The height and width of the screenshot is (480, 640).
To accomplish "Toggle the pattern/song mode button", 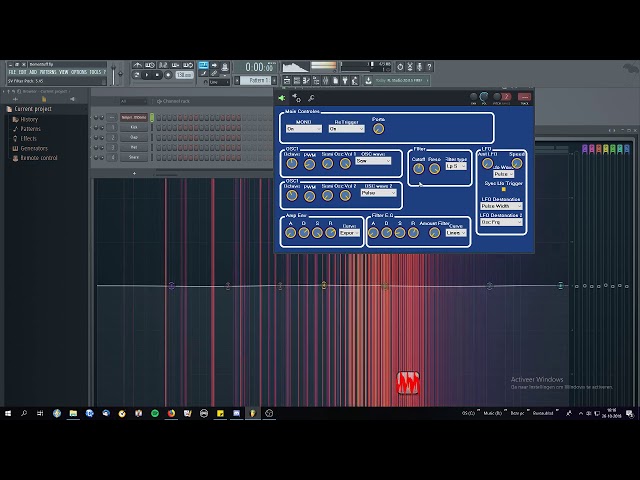I will pyautogui.click(x=137, y=75).
